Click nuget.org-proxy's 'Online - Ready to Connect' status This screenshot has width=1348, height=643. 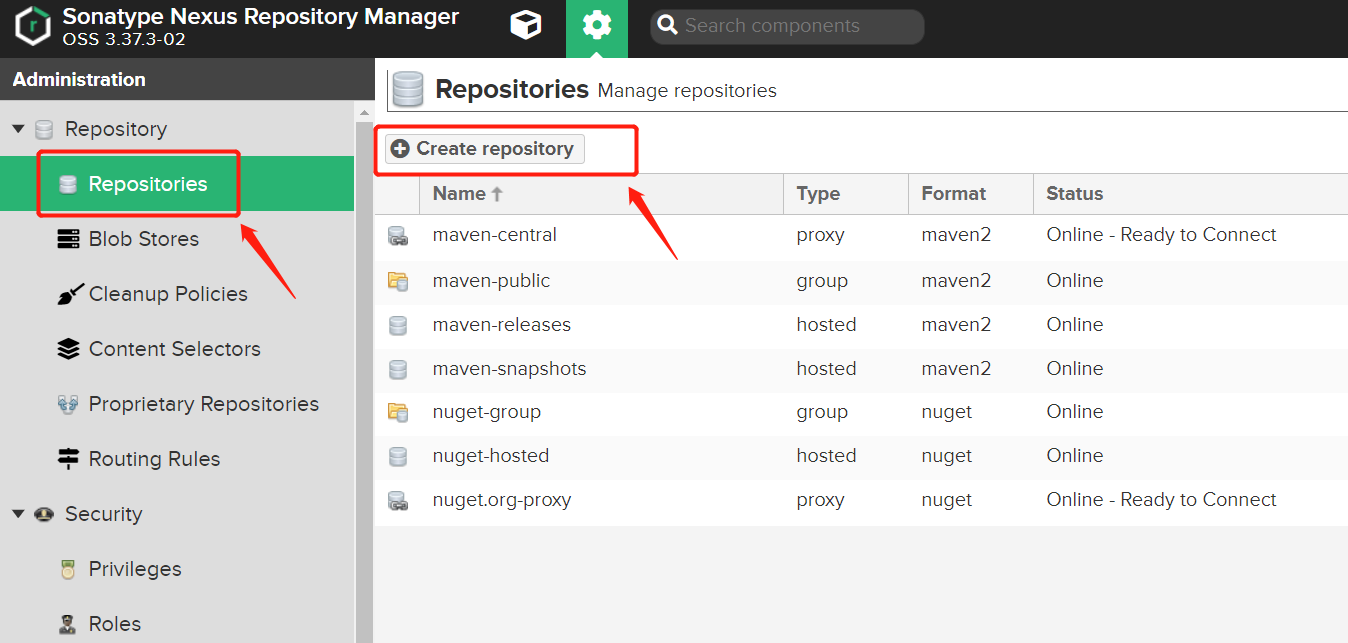pyautogui.click(x=1161, y=500)
